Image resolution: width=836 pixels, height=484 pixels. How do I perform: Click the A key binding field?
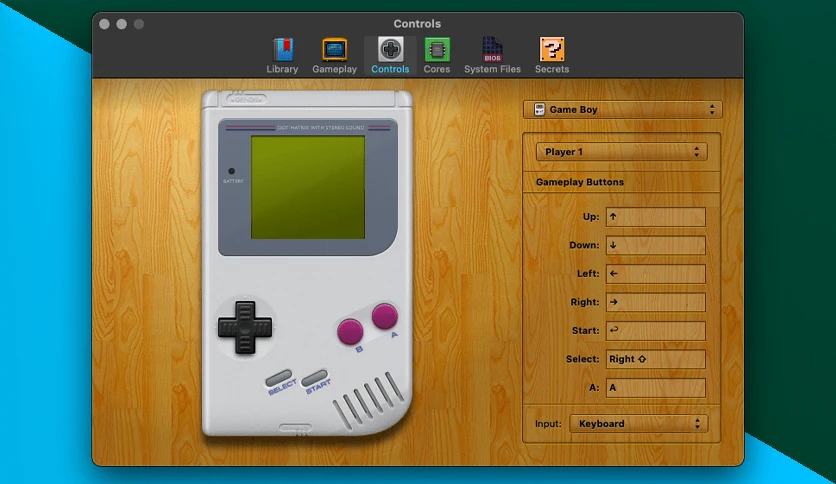656,388
